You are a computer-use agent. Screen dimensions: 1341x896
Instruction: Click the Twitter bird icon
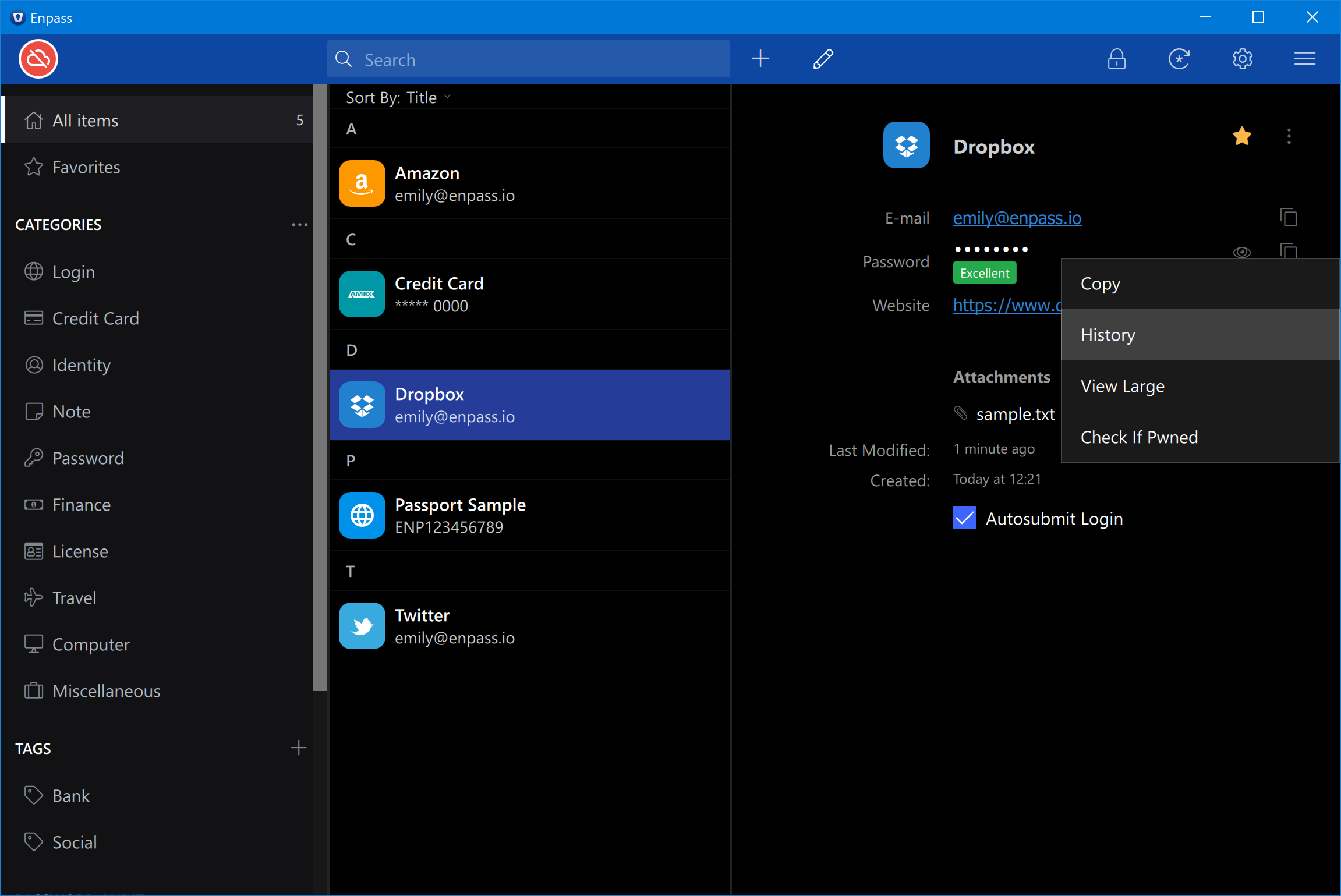click(362, 626)
